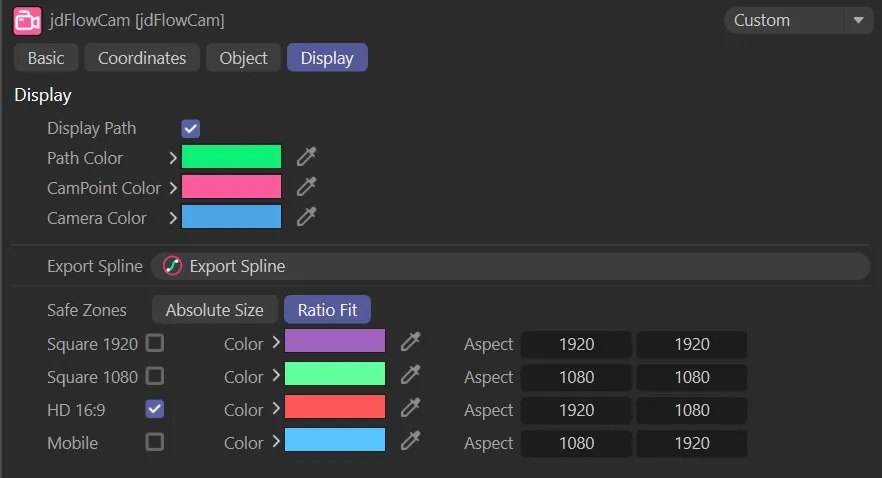
Task: Click the jdFlowCam camera object icon
Action: (27, 21)
